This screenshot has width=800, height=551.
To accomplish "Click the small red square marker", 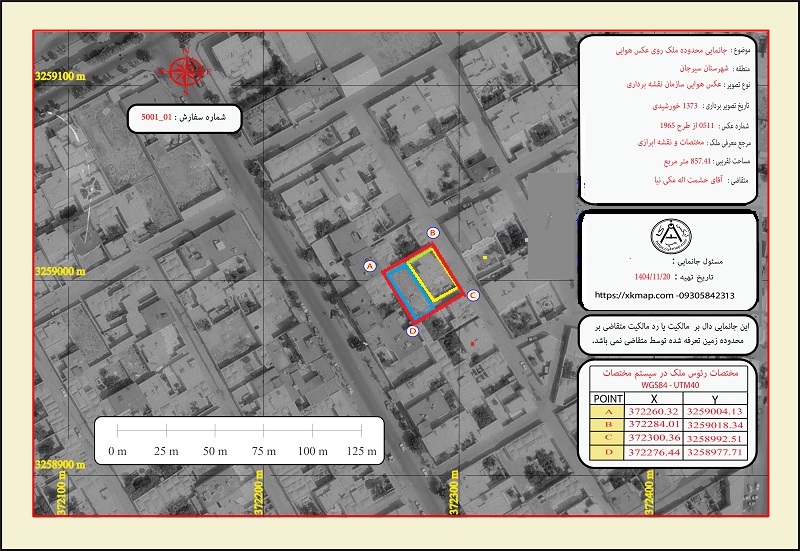I will coord(472,344).
